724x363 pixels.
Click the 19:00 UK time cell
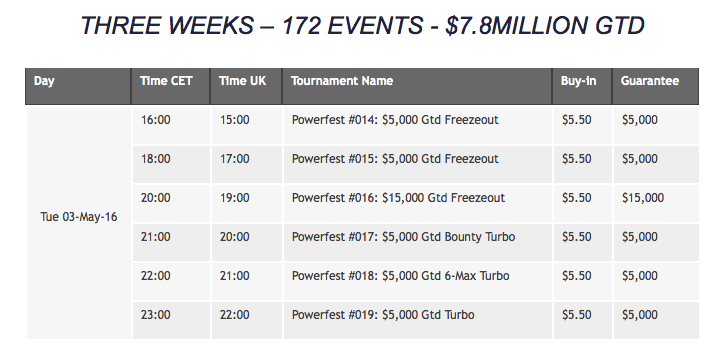(235, 198)
